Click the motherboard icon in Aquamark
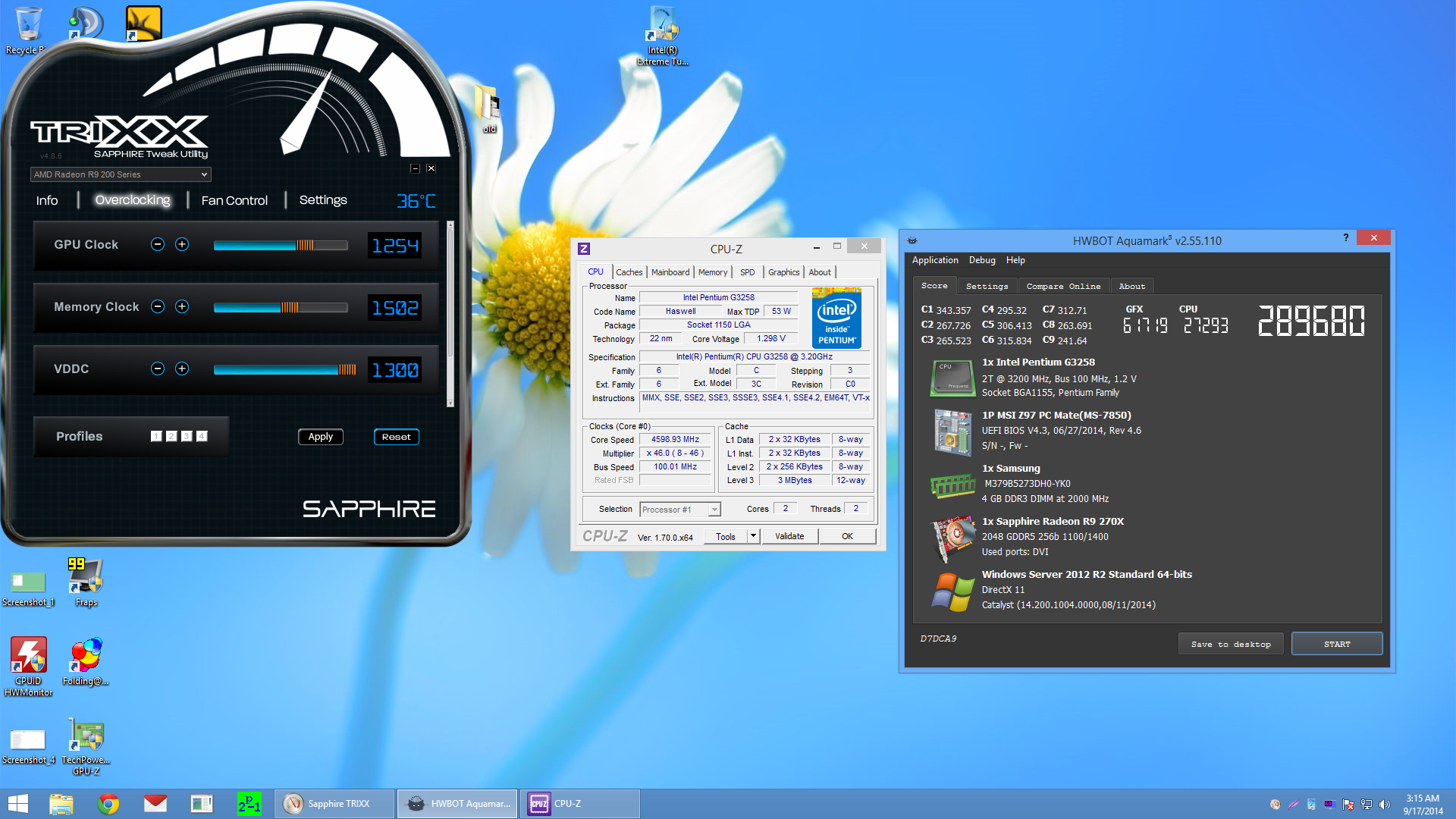The height and width of the screenshot is (819, 1456). pyautogui.click(x=952, y=431)
